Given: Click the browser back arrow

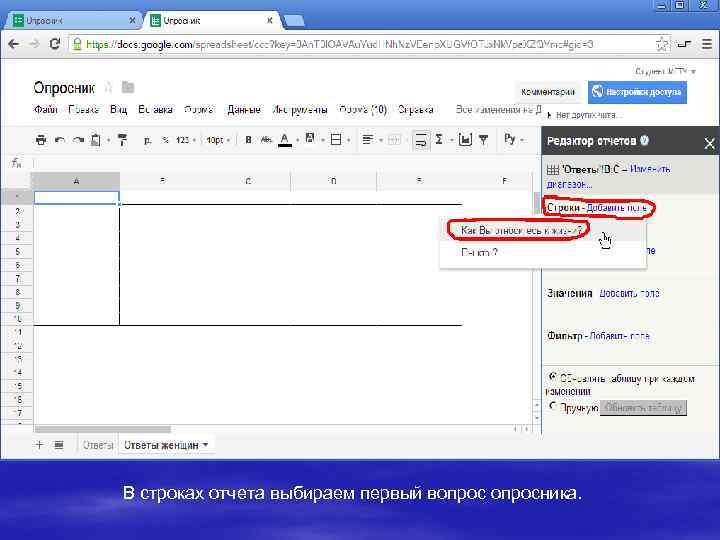Looking at the screenshot, I should pyautogui.click(x=13, y=44).
